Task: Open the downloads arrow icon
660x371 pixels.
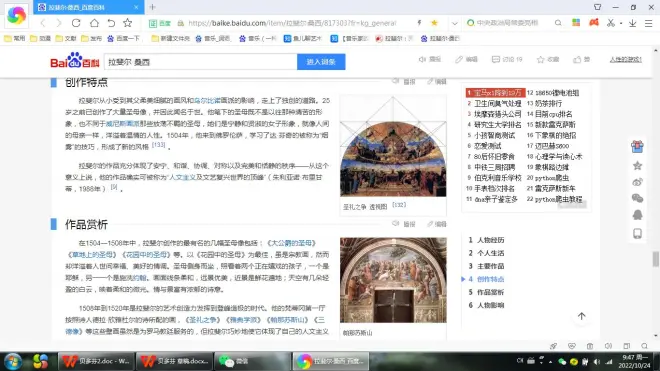Action: pyautogui.click(x=632, y=23)
